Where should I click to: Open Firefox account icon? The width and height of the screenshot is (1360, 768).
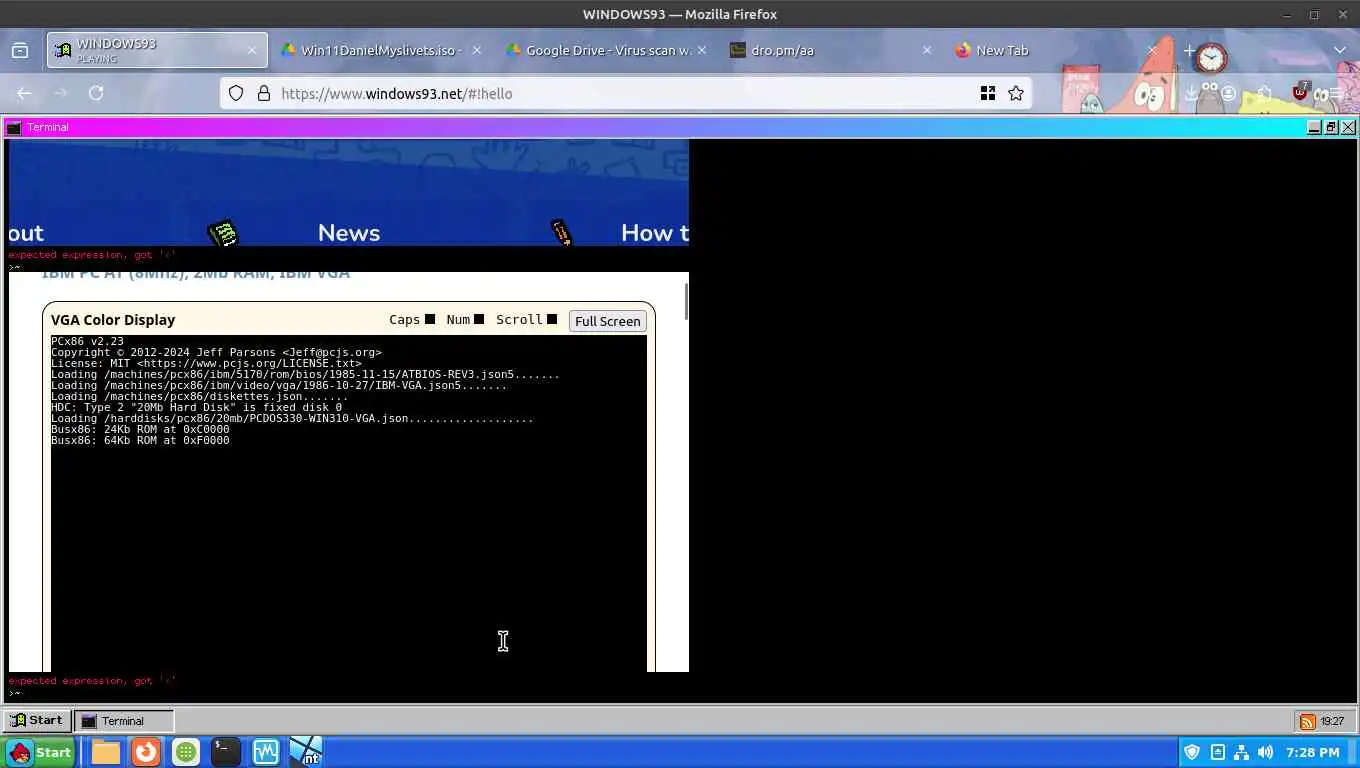click(x=1228, y=93)
